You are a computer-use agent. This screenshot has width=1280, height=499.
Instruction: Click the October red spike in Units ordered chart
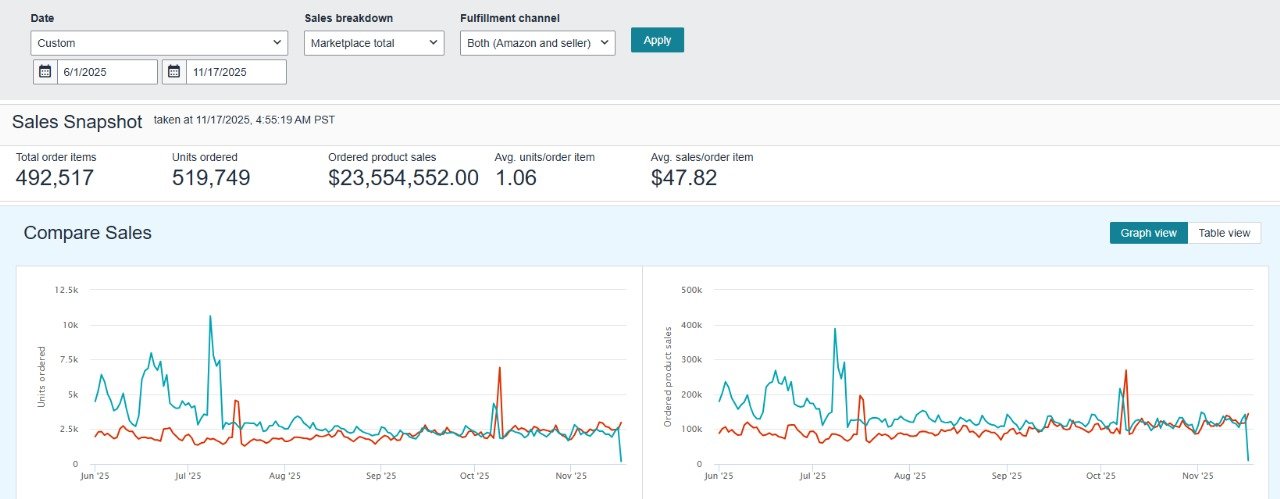pyautogui.click(x=498, y=369)
